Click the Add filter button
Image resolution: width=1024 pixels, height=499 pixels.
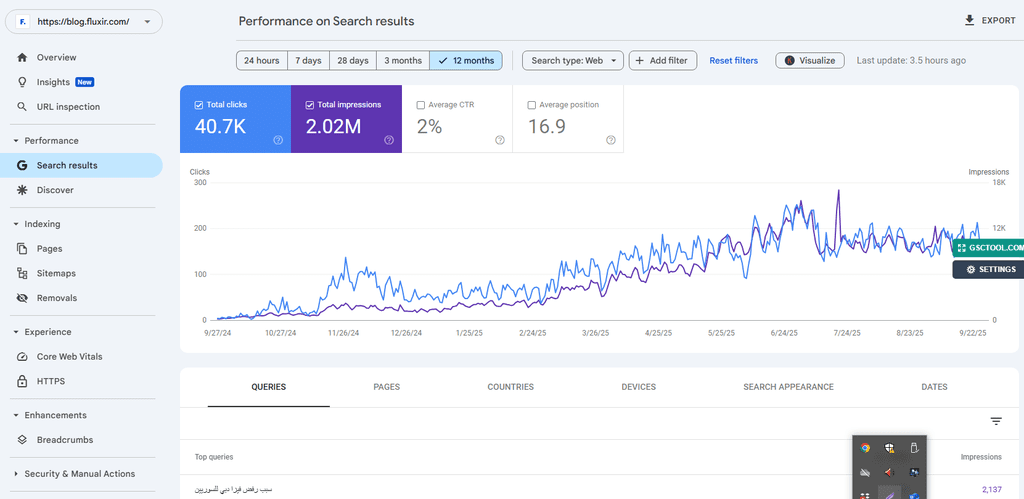click(x=663, y=61)
